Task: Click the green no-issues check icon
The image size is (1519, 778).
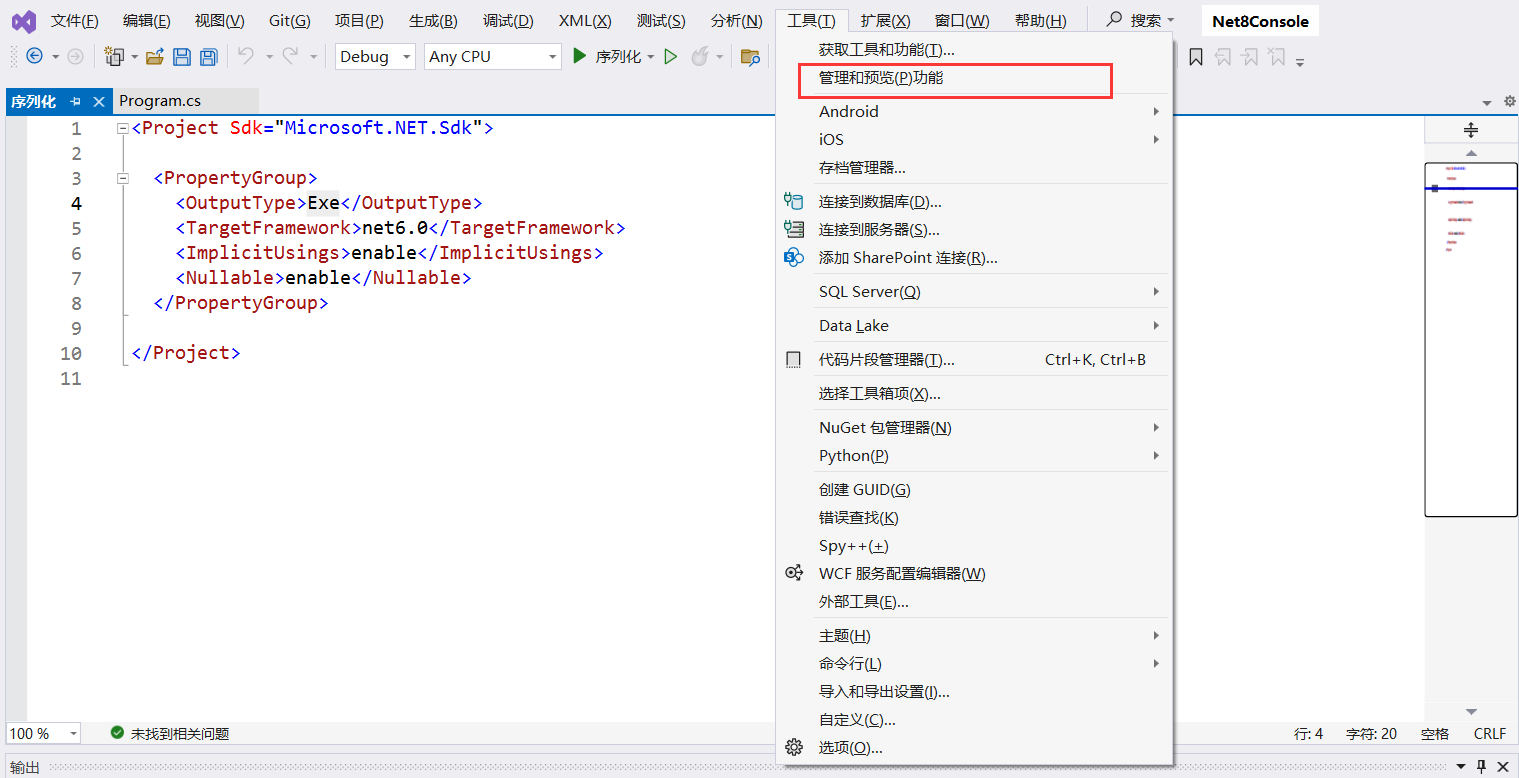Action: [x=117, y=733]
